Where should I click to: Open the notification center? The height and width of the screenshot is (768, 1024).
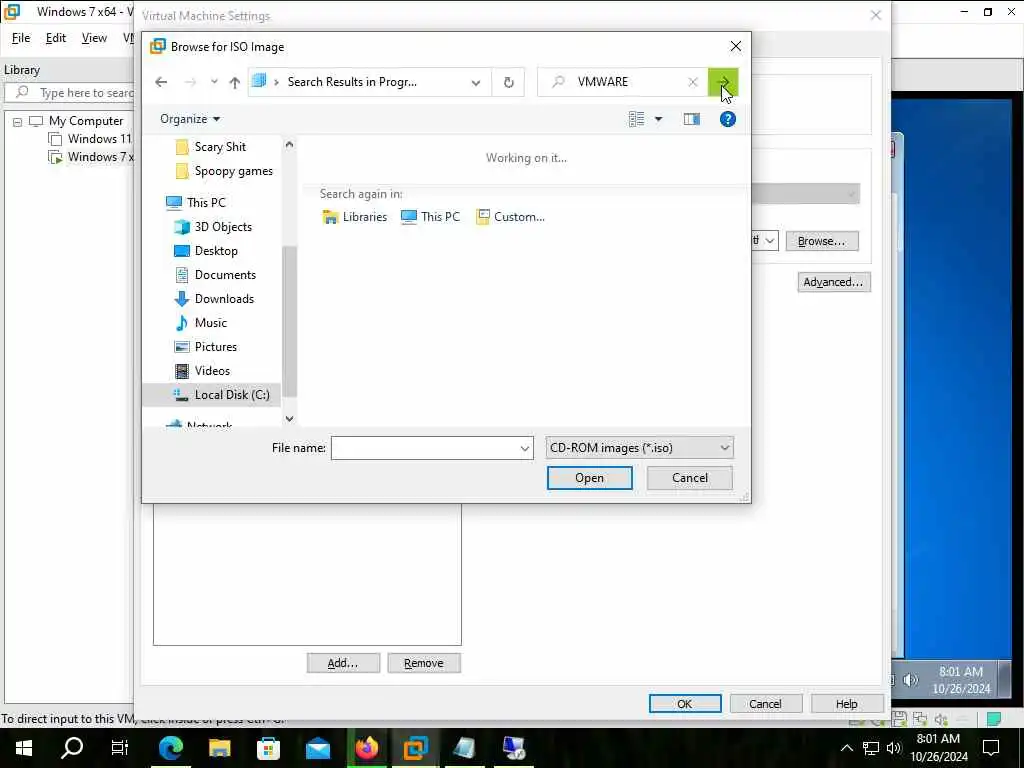coord(991,748)
